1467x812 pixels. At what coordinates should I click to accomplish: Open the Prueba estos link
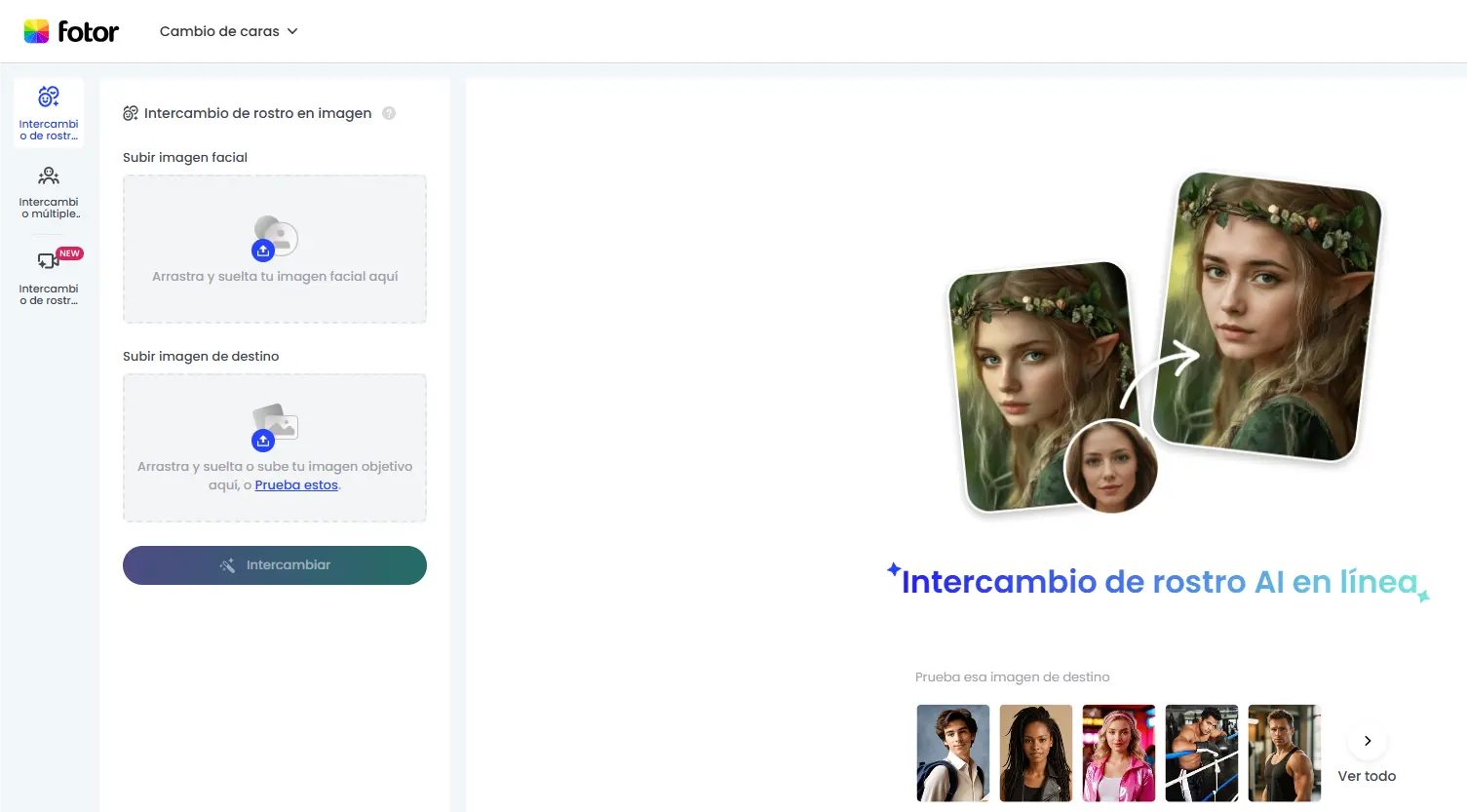click(296, 485)
